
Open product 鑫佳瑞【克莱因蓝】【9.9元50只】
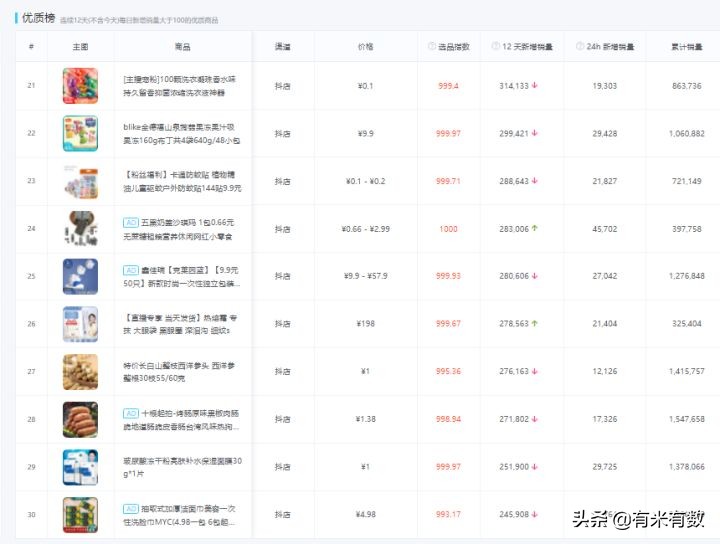pos(181,277)
